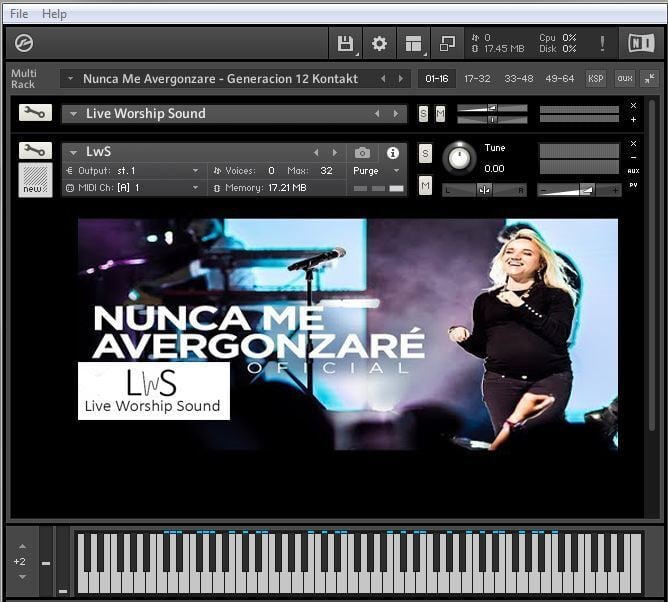Image resolution: width=668 pixels, height=602 pixels.
Task: Load next instrument for LwS
Action: click(x=335, y=152)
